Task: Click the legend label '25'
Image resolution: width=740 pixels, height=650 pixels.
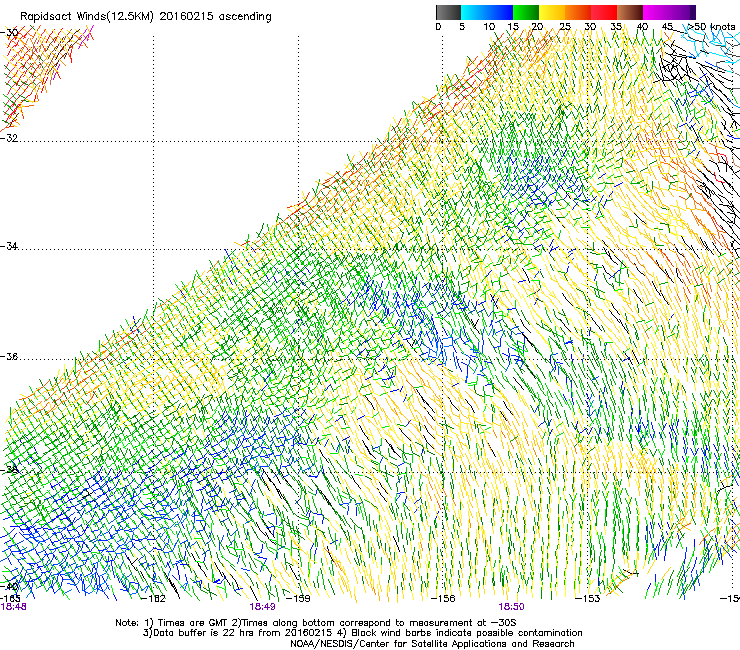Action: pos(564,27)
